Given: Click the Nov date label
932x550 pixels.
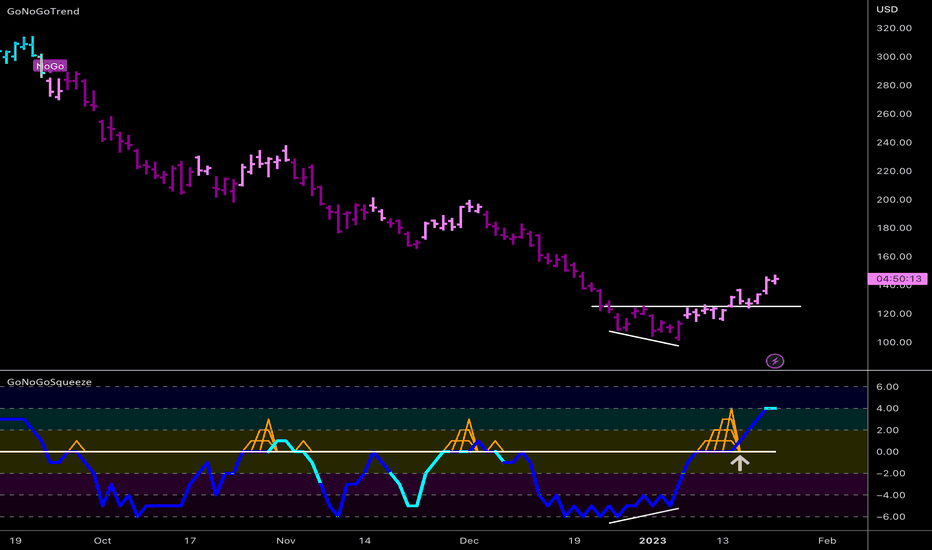Looking at the screenshot, I should tap(286, 540).
